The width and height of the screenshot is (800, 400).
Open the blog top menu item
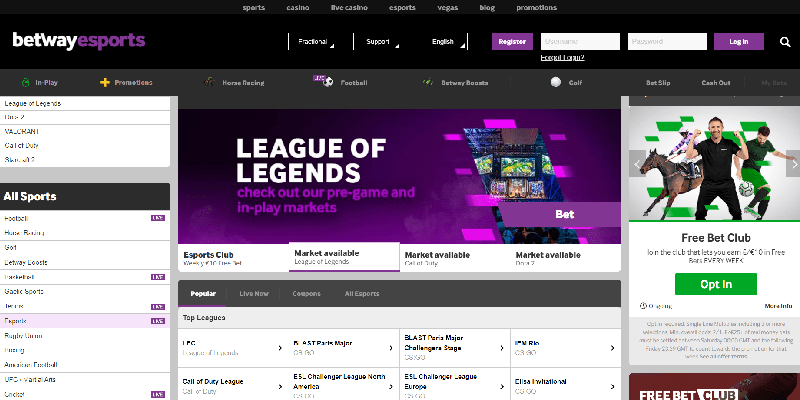487,8
